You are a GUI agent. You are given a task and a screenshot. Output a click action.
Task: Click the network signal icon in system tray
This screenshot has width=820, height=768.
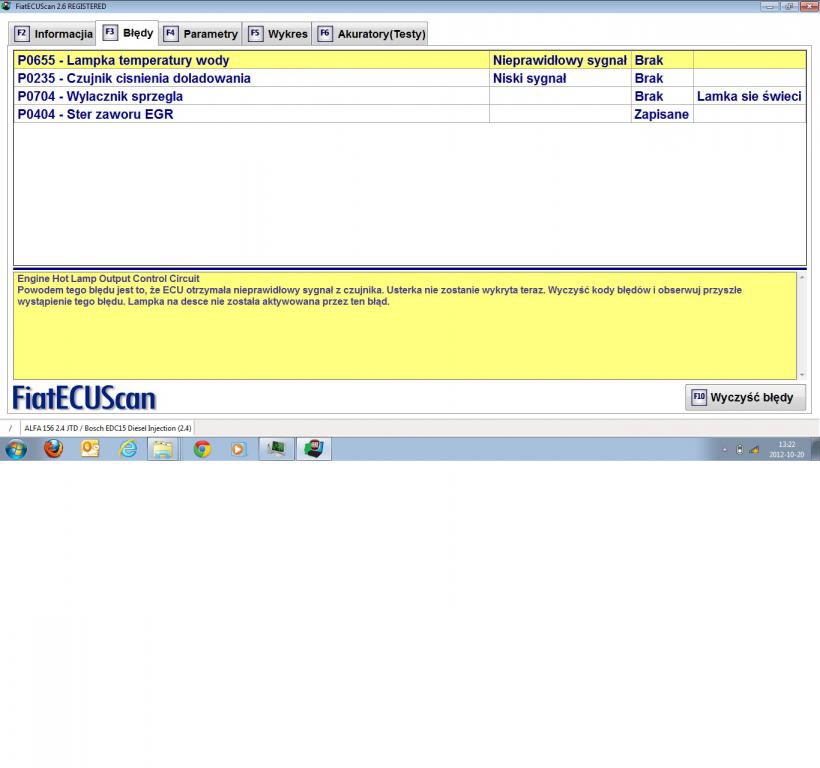point(754,450)
